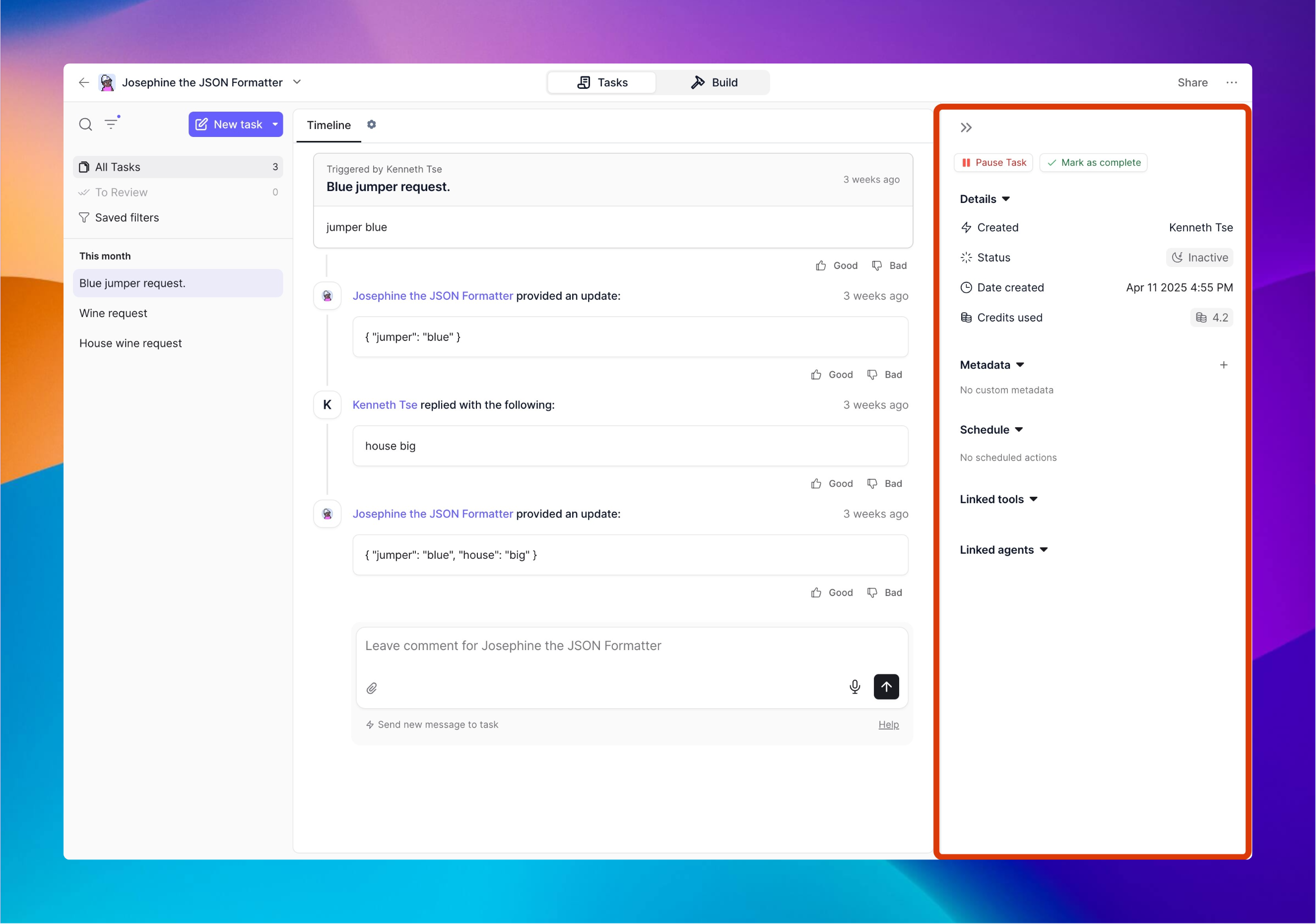Open timeline settings gear icon
The height and width of the screenshot is (924, 1316).
(x=371, y=125)
